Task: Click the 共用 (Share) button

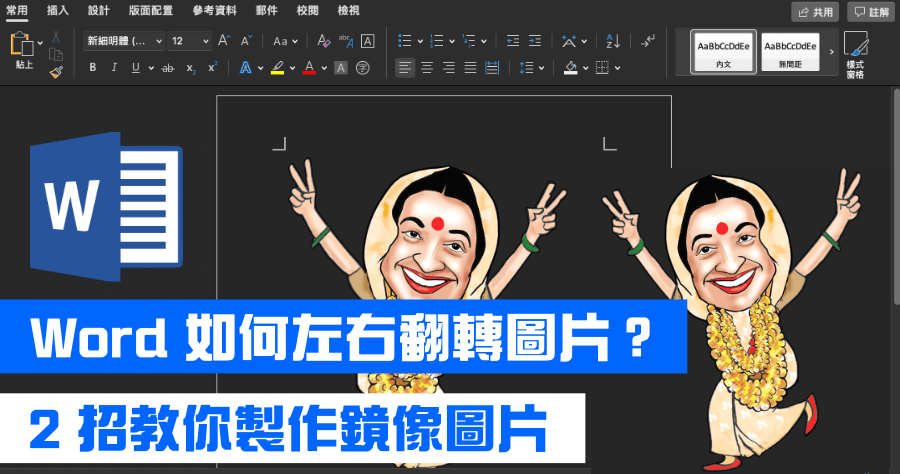Action: pos(815,11)
